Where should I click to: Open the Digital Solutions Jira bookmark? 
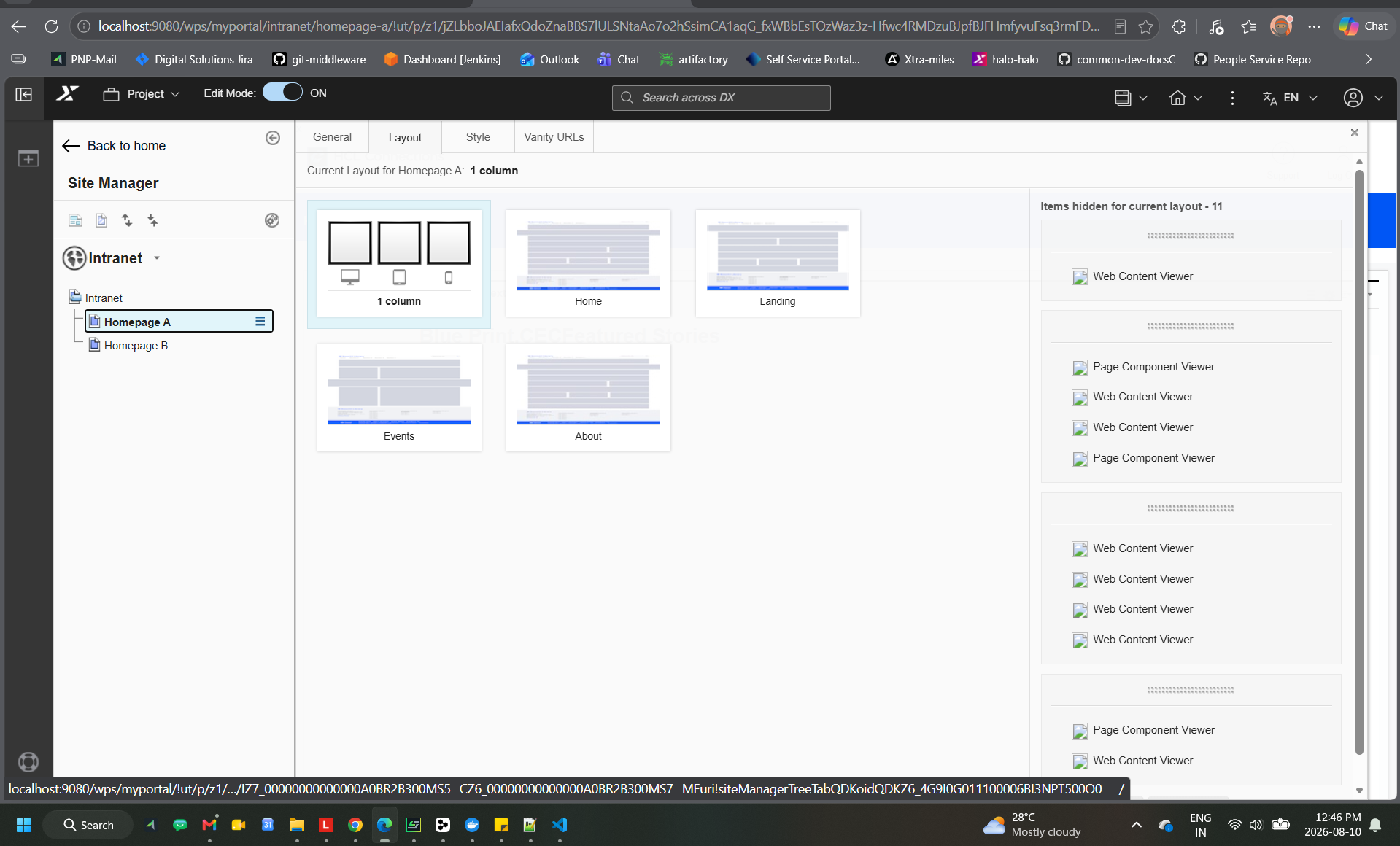(x=195, y=59)
